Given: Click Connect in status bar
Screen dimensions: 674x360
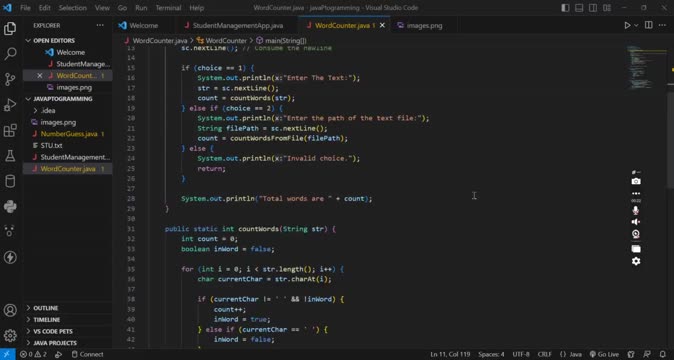Looking at the screenshot, I should pyautogui.click(x=87, y=354).
